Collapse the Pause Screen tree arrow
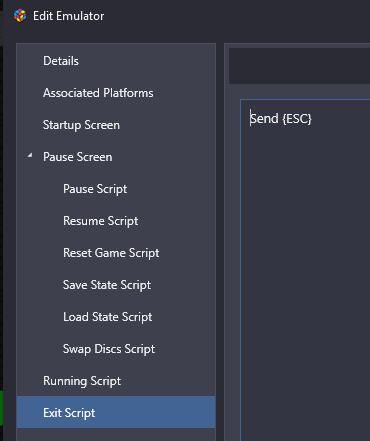Viewport: 370px width, 441px height. [x=30, y=155]
